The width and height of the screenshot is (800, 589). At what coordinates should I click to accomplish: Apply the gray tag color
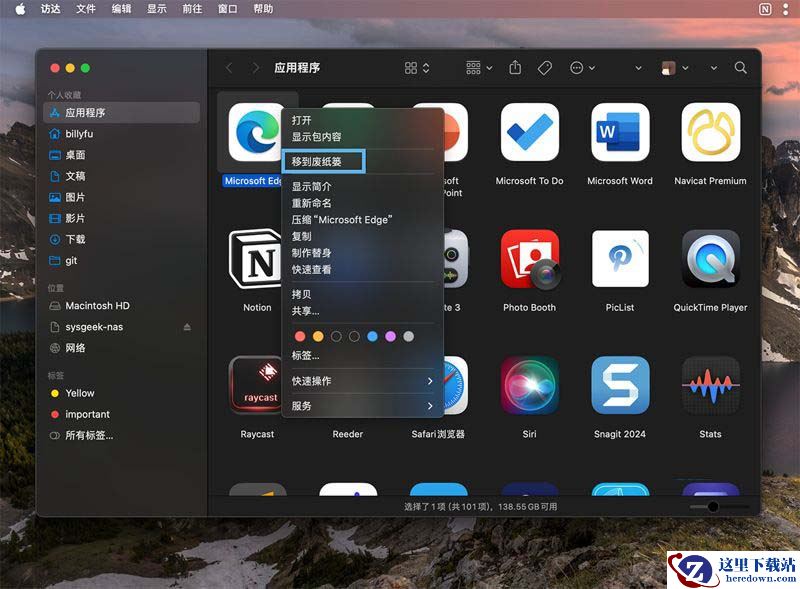tap(409, 336)
